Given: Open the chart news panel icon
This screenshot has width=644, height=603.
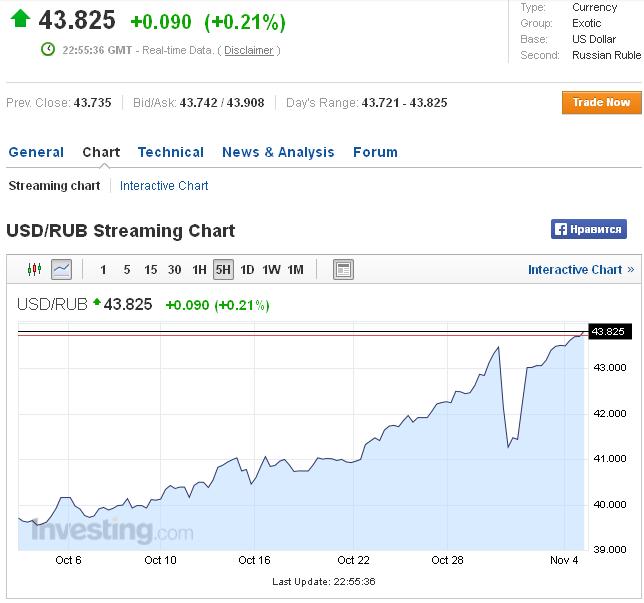Looking at the screenshot, I should click(x=342, y=269).
